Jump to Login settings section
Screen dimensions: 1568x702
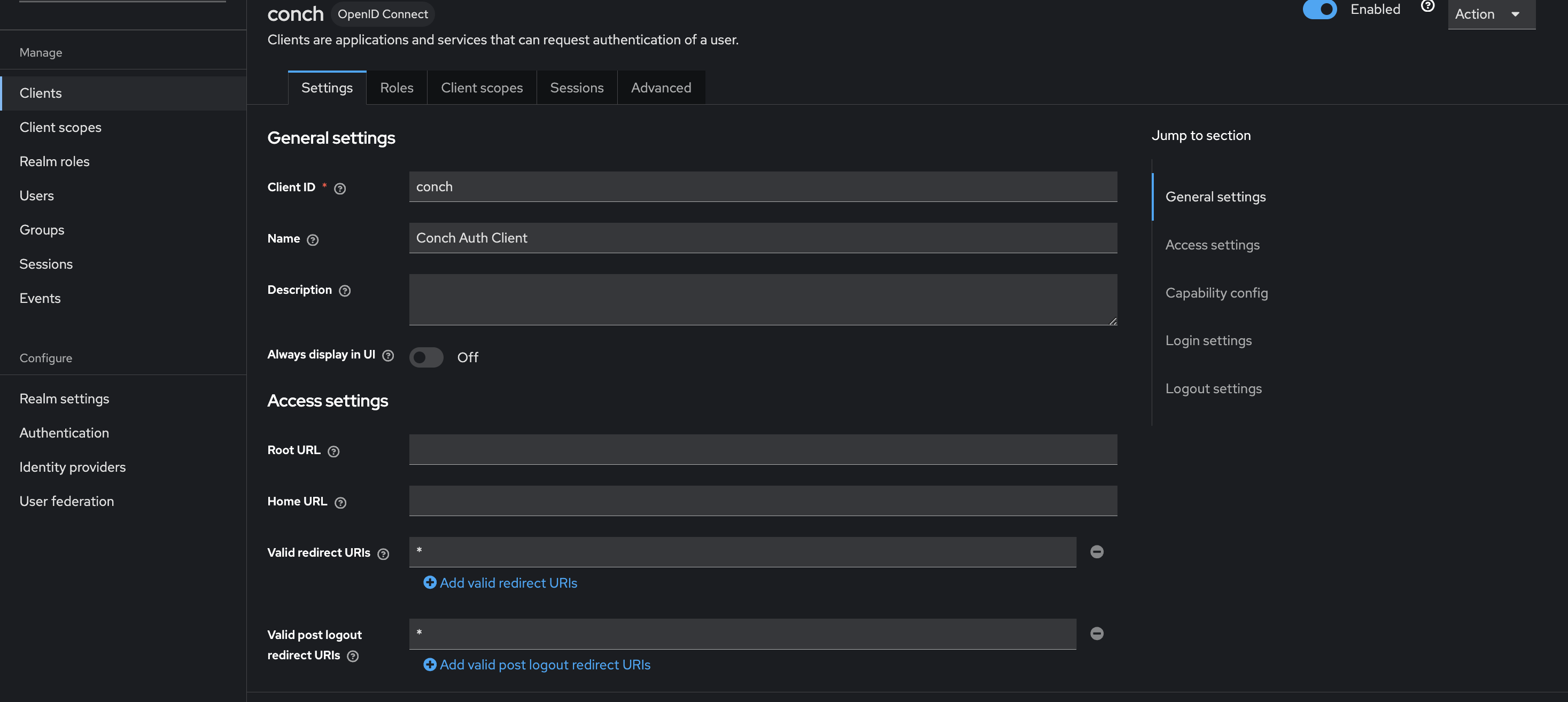click(1208, 340)
